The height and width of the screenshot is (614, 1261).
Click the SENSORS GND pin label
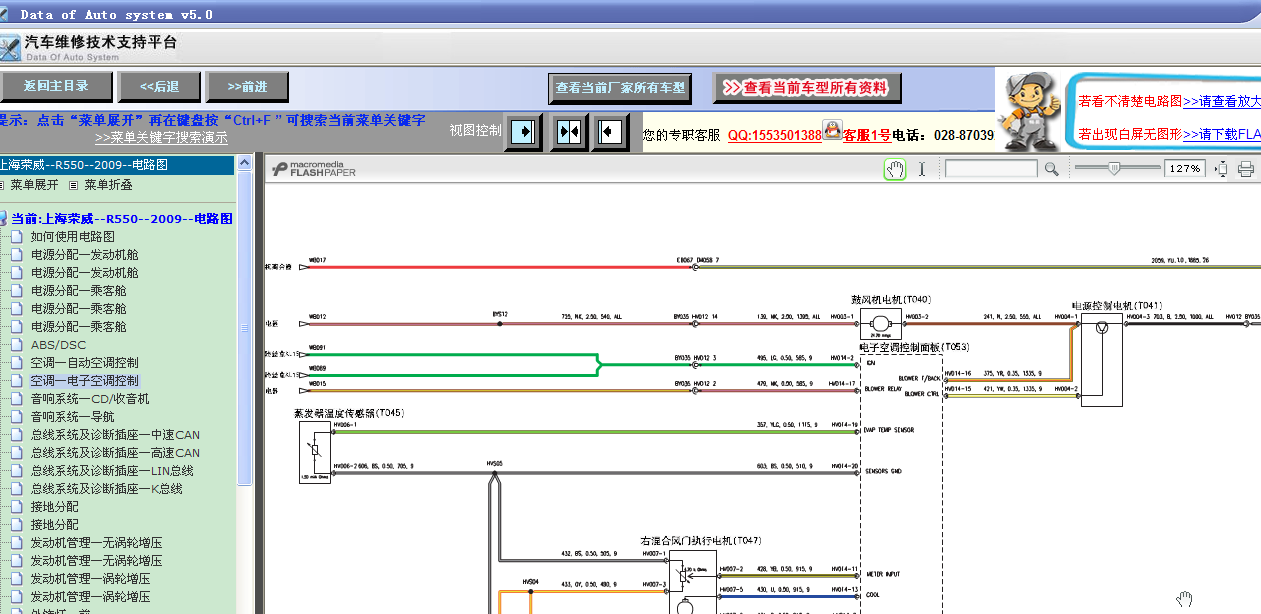[884, 471]
